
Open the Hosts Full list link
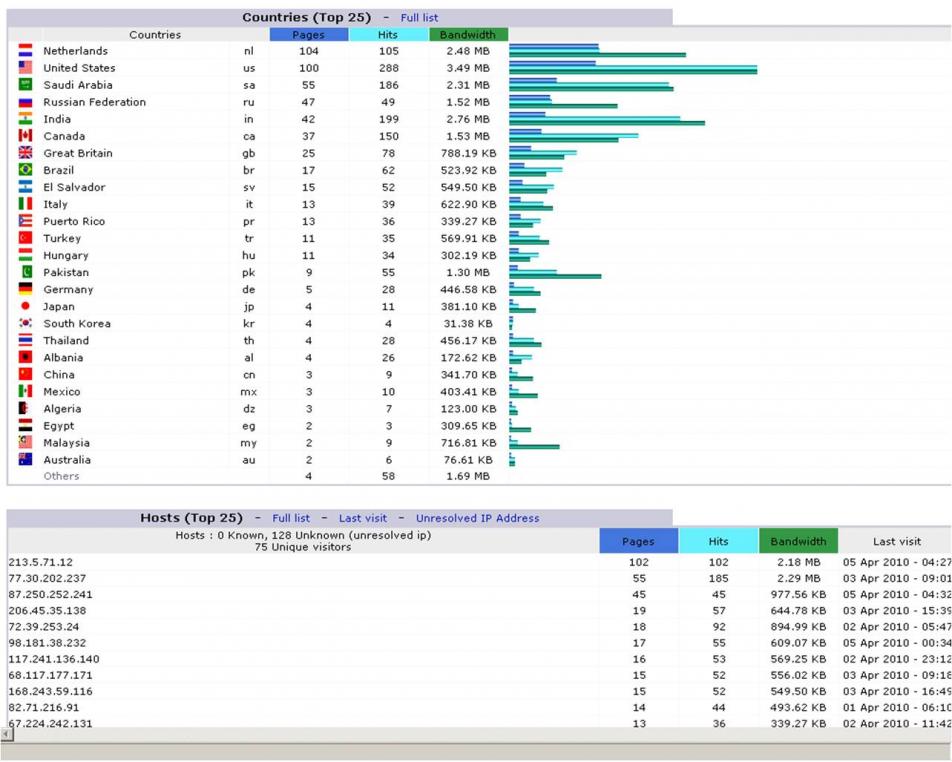coord(291,518)
